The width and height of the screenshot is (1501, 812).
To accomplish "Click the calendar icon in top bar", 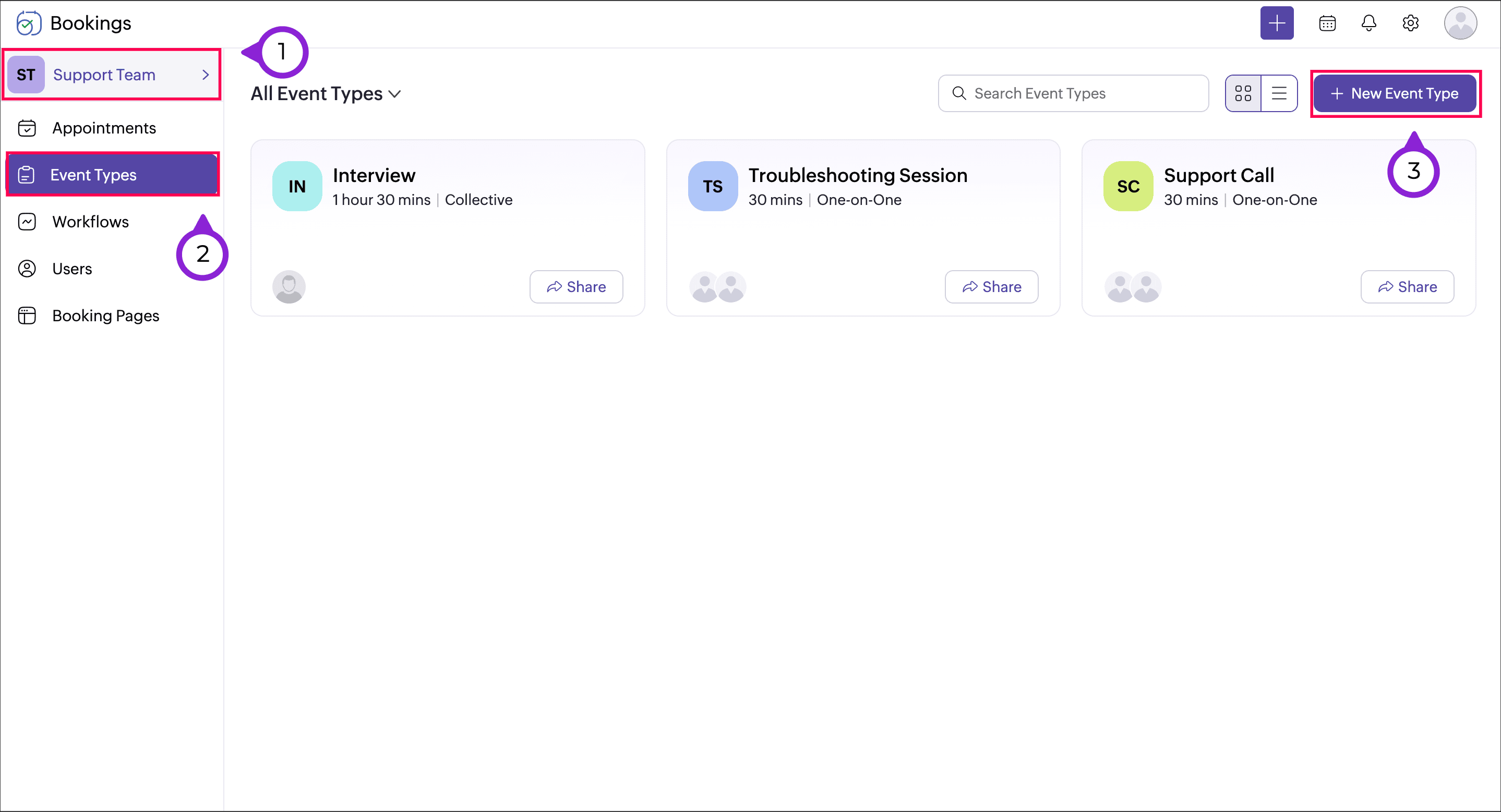I will 1327,23.
